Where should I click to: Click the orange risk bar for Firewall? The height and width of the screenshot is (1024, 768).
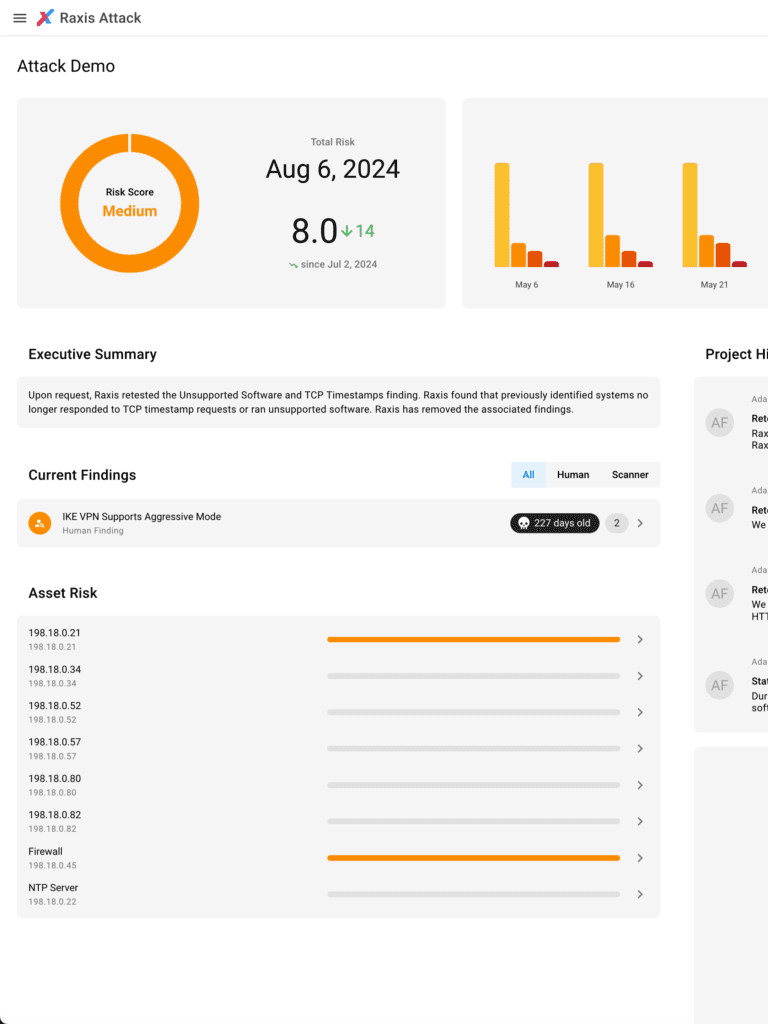tap(473, 857)
